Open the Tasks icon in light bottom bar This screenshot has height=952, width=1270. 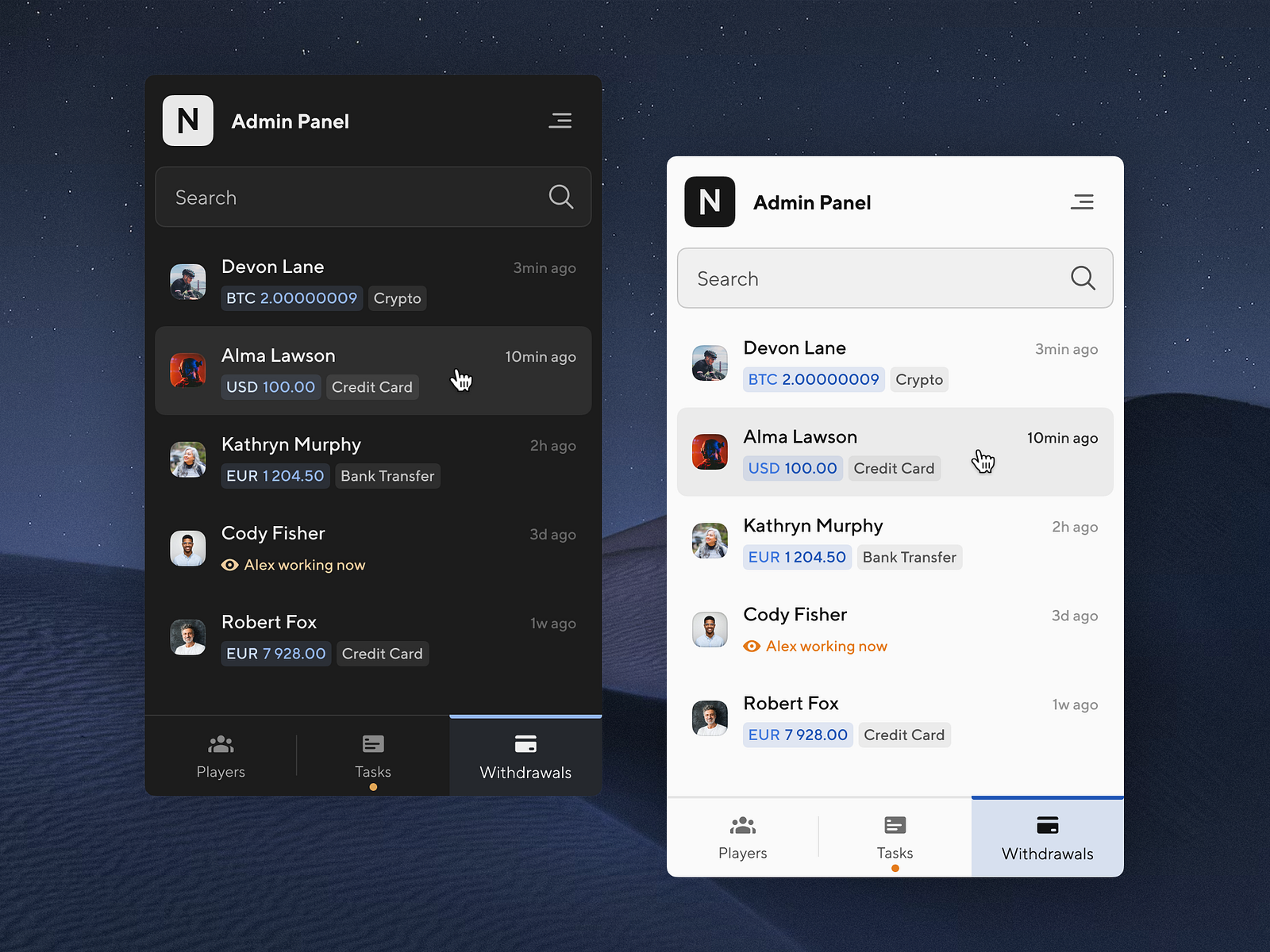click(x=895, y=825)
